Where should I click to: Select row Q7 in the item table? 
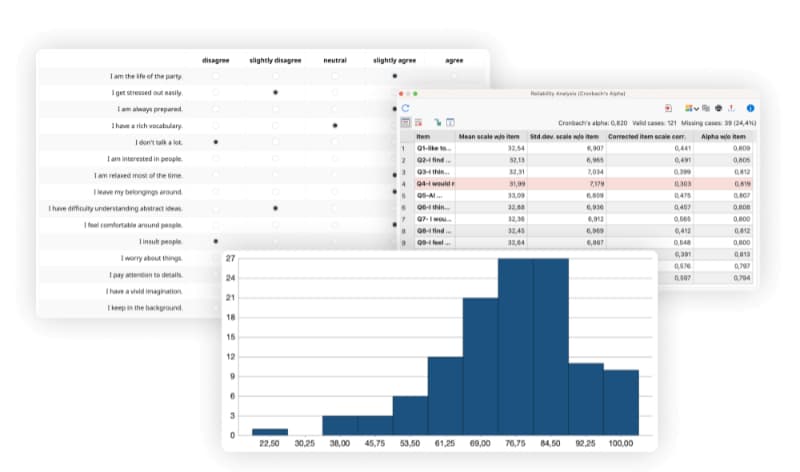click(577, 219)
